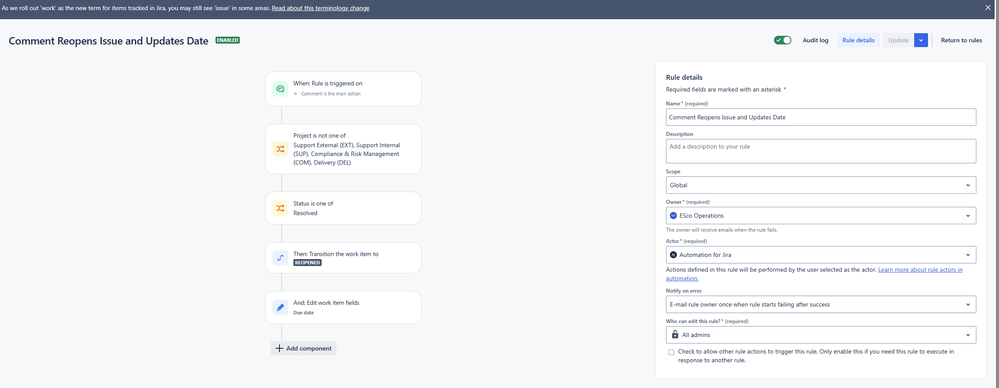The image size is (999, 388).
Task: Click the Due date field text
Action: pyautogui.click(x=303, y=313)
